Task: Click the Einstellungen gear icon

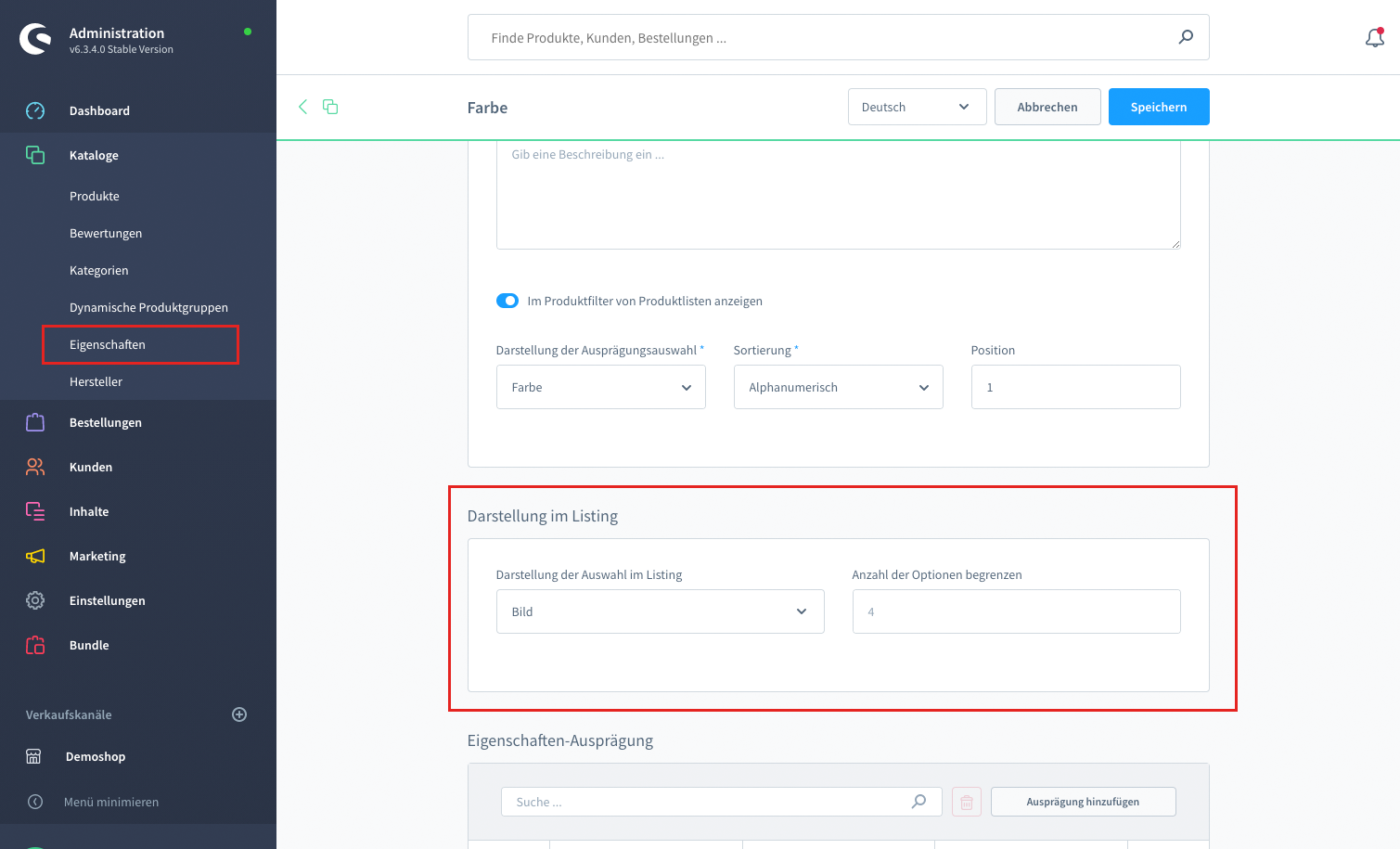Action: [35, 600]
